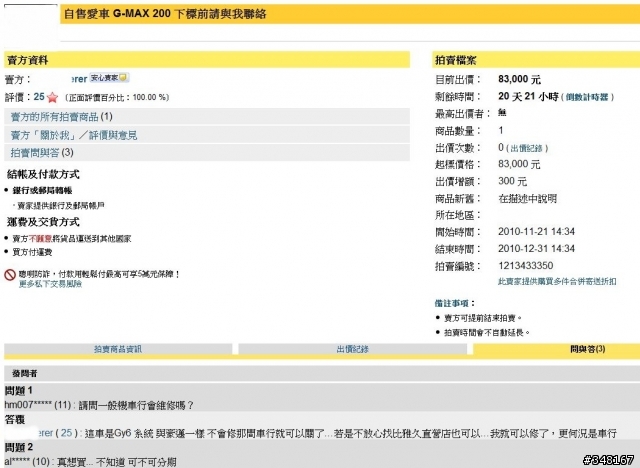The height and width of the screenshot is (468, 640).
Task: Click asker al***** (10) in question 2
Action: (x=27, y=462)
